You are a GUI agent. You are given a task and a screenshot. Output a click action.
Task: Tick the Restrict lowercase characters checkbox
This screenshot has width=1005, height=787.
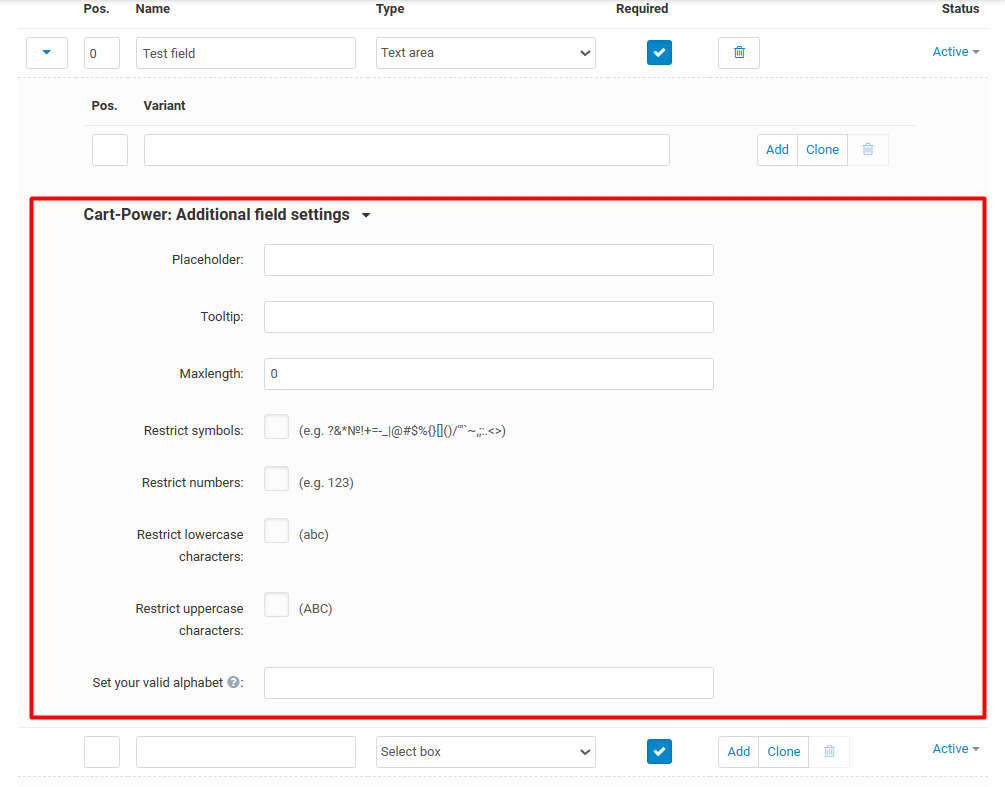(276, 531)
